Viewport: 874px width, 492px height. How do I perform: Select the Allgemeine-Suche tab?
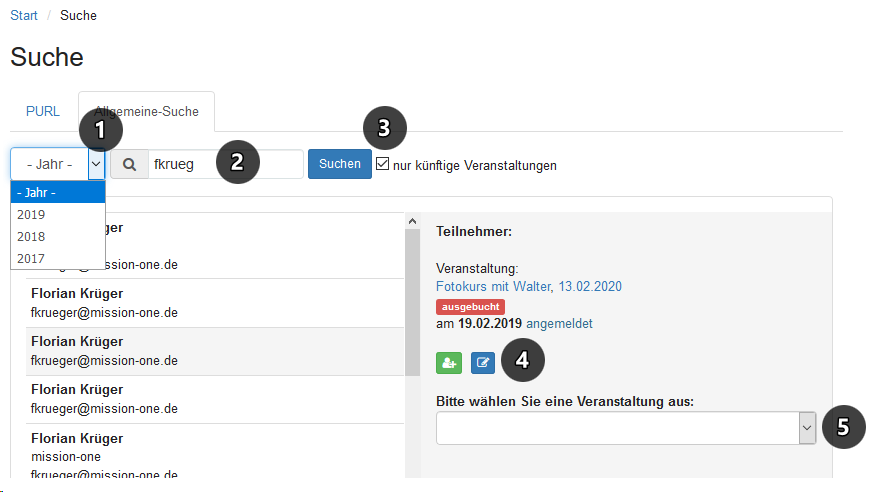click(x=146, y=111)
